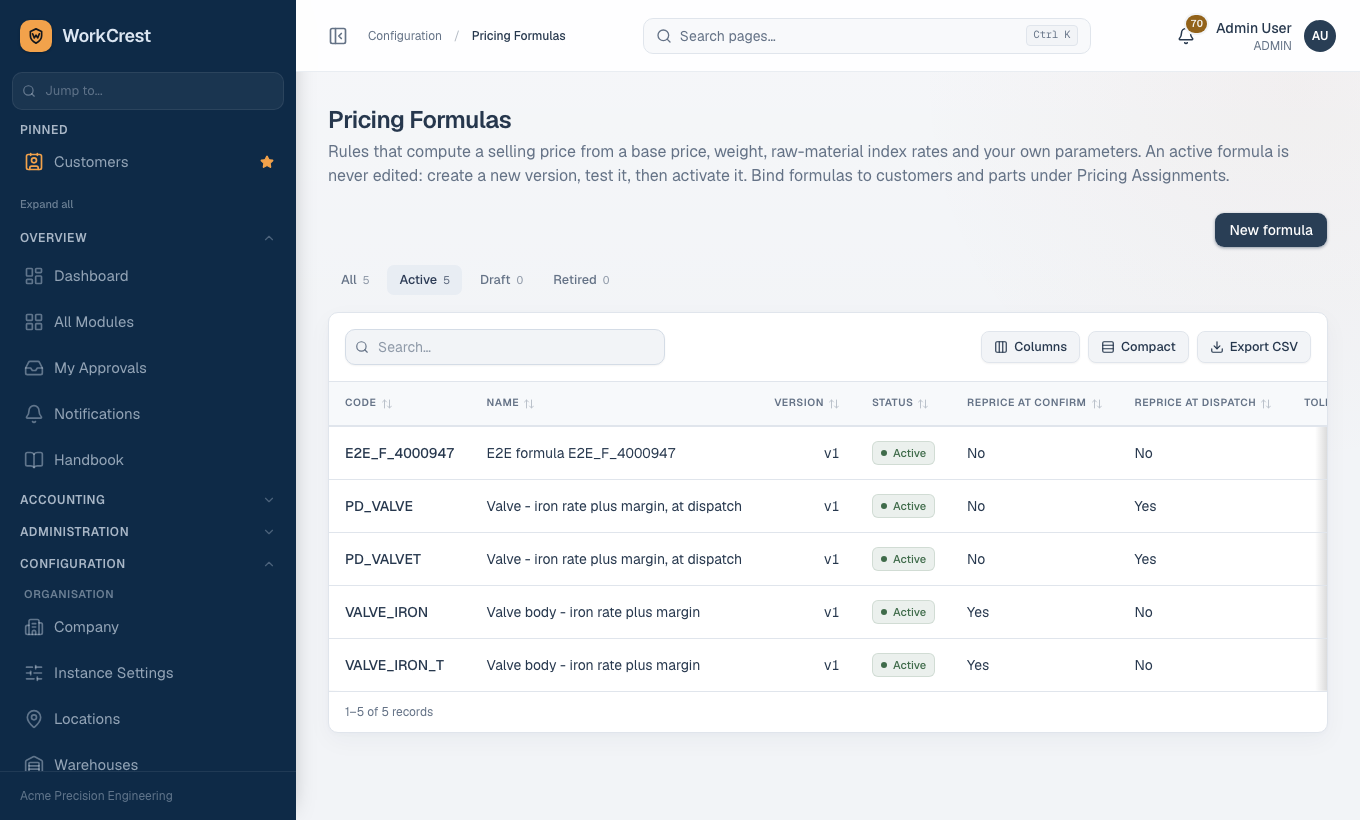This screenshot has width=1360, height=820.
Task: Sort table by Code column
Action: click(x=368, y=403)
